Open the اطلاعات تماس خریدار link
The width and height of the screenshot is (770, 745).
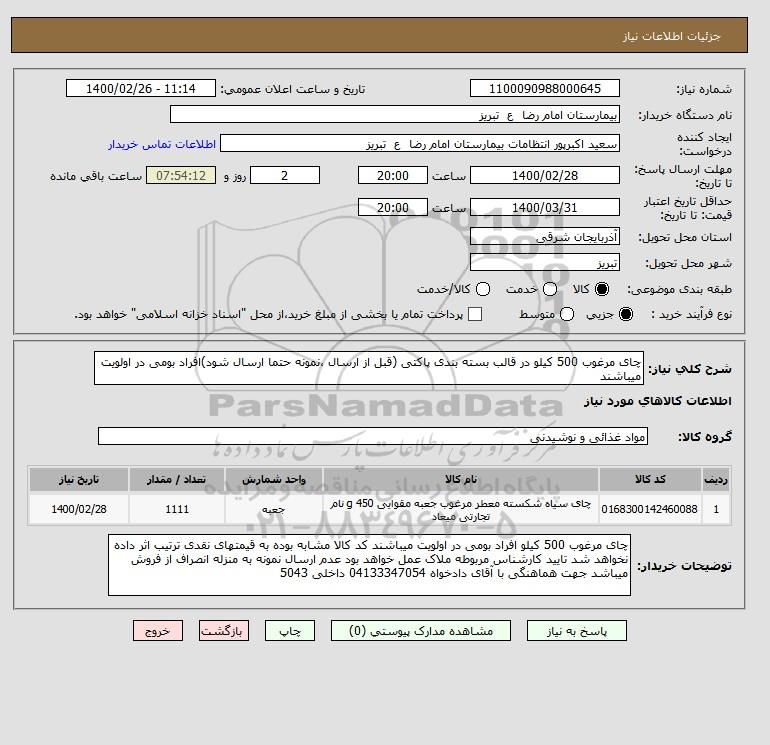click(162, 144)
